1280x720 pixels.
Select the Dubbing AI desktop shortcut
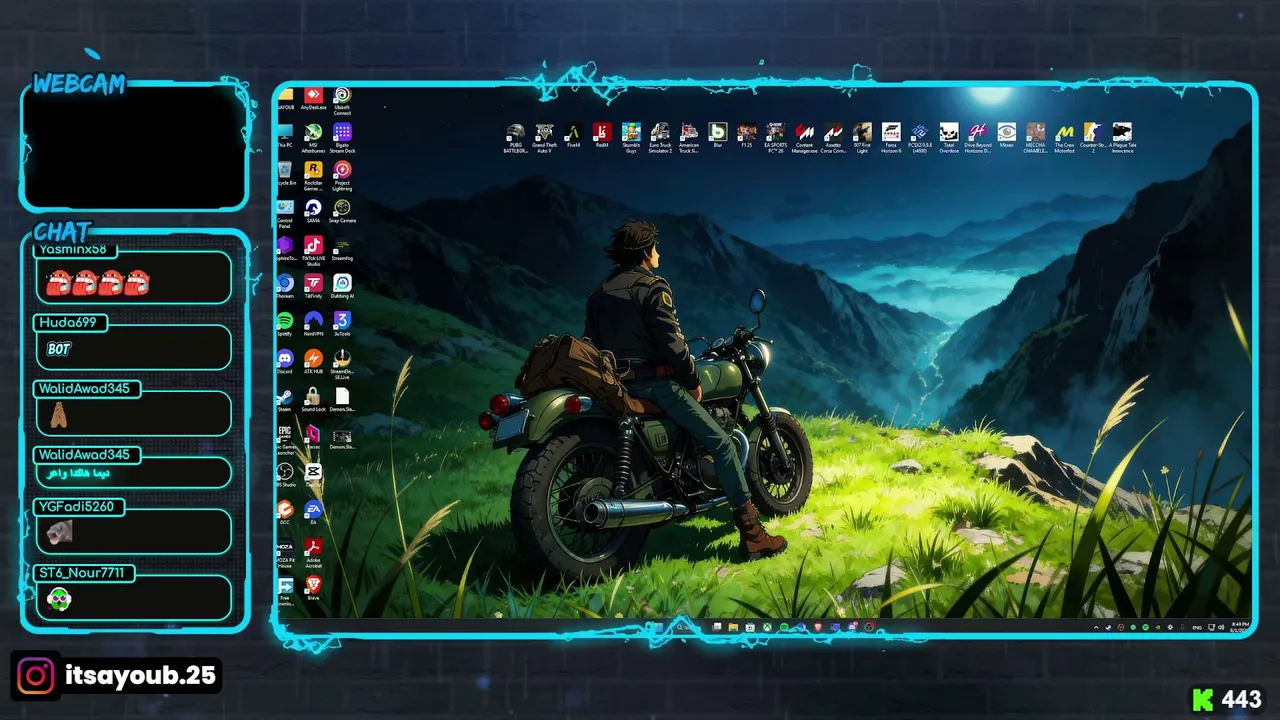click(342, 287)
